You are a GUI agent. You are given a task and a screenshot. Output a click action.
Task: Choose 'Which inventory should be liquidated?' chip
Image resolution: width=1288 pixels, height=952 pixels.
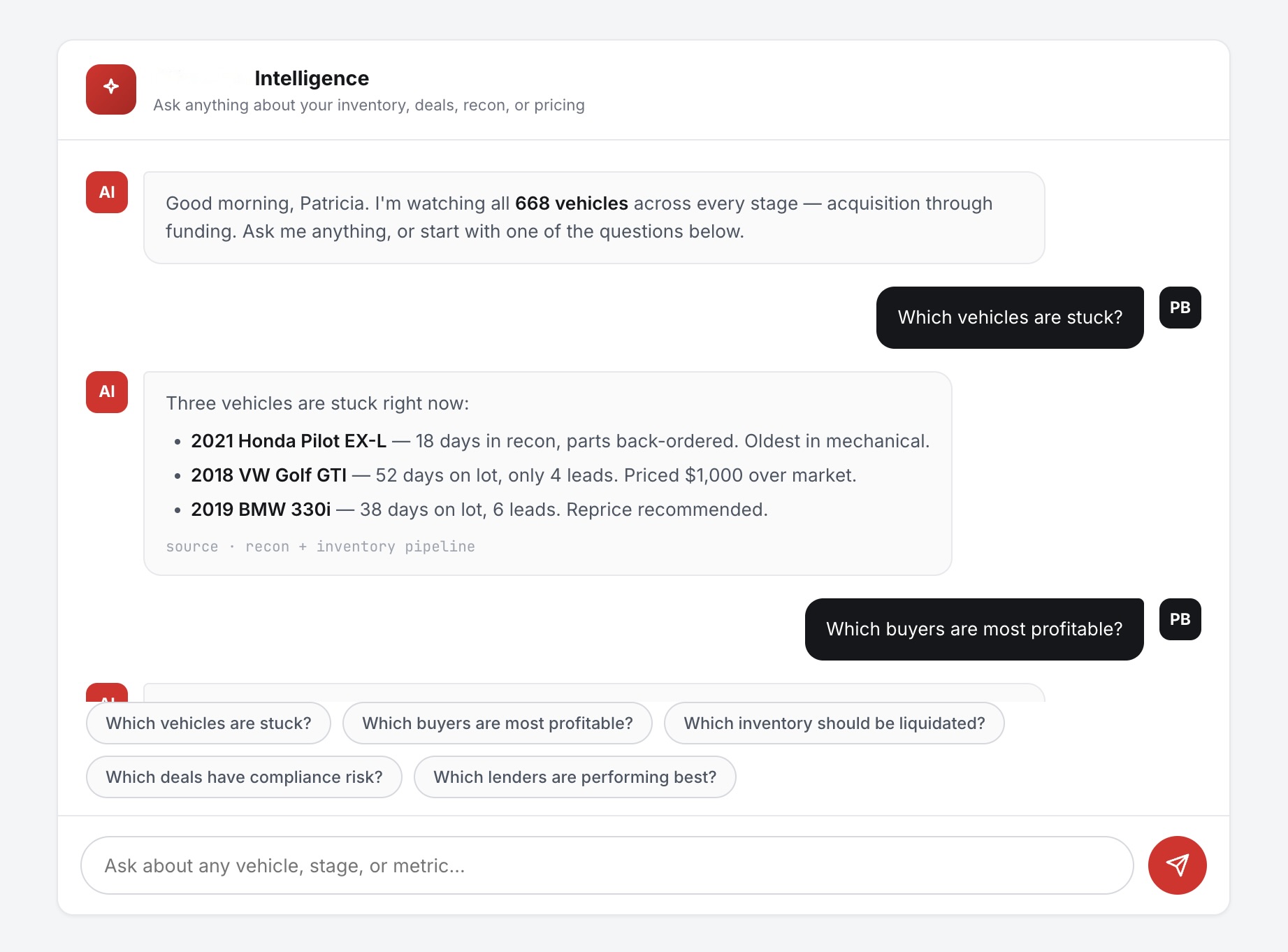834,723
